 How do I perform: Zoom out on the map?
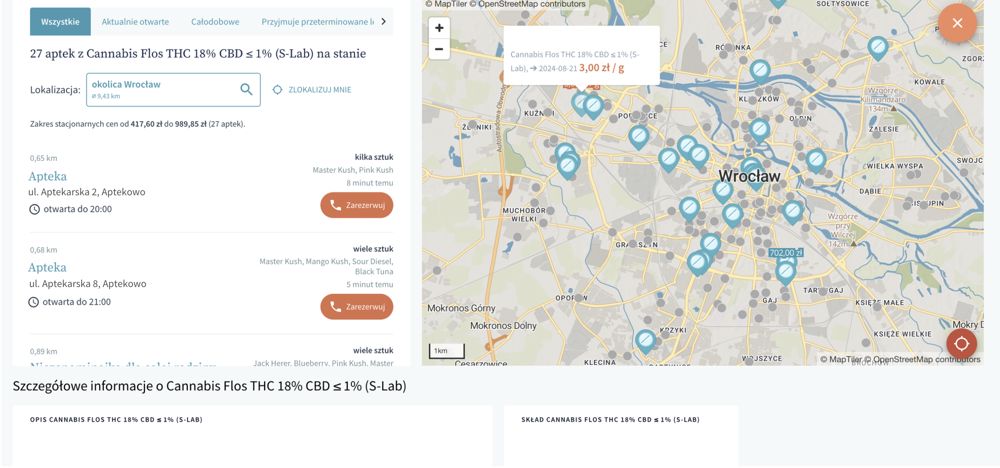tap(439, 48)
